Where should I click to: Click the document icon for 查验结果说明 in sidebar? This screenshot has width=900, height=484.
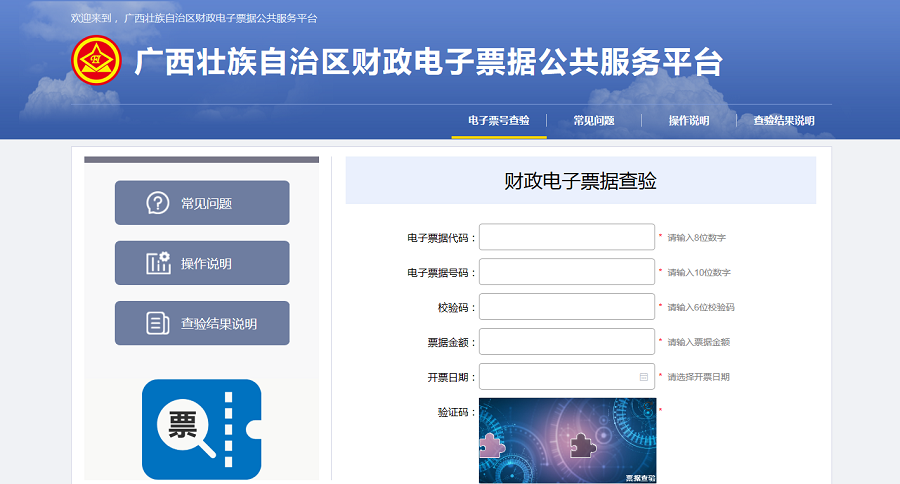158,323
